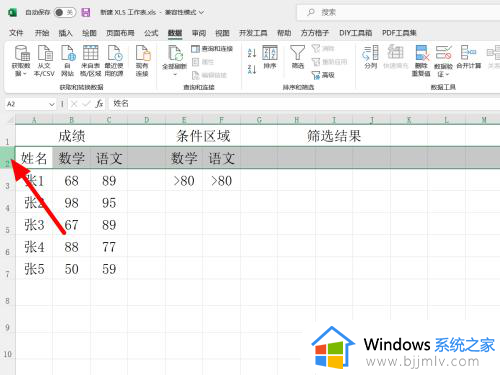The width and height of the screenshot is (500, 375).
Task: Switch to the Page Layout (页面布局) tab
Action: click(x=120, y=33)
